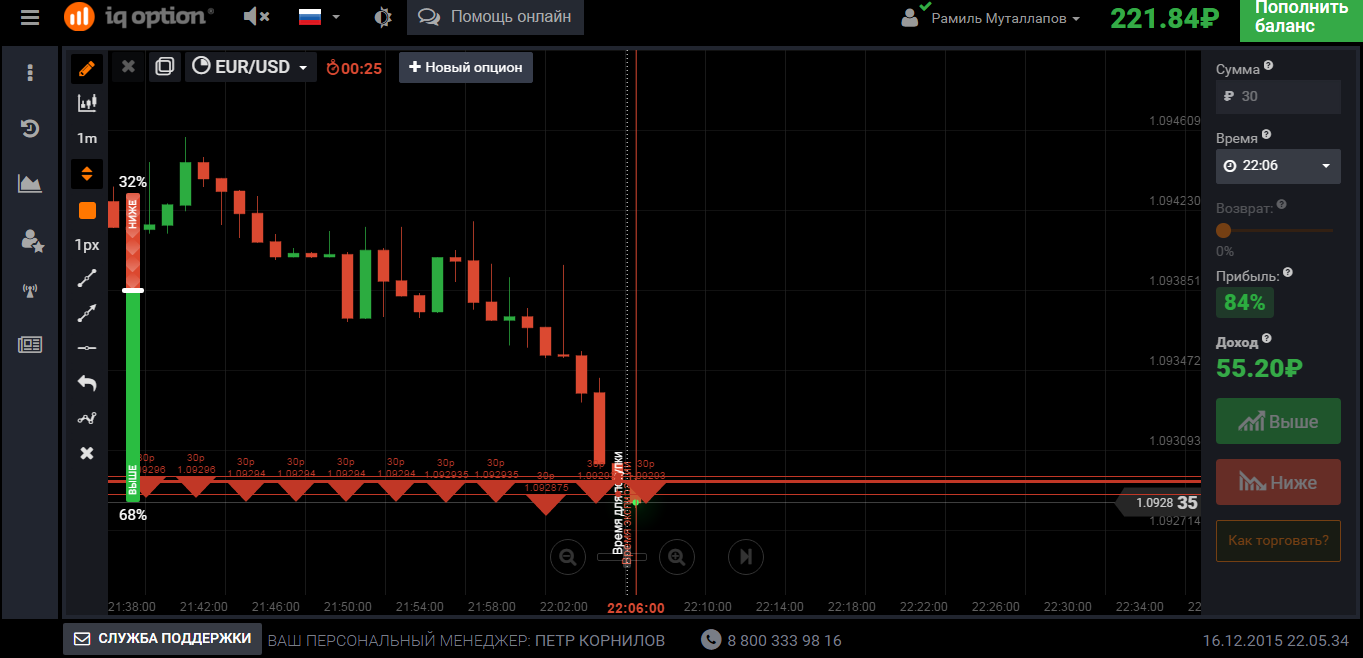Click the 68% ВЫШЕ sentiment label
1363x658 pixels.
click(x=133, y=515)
